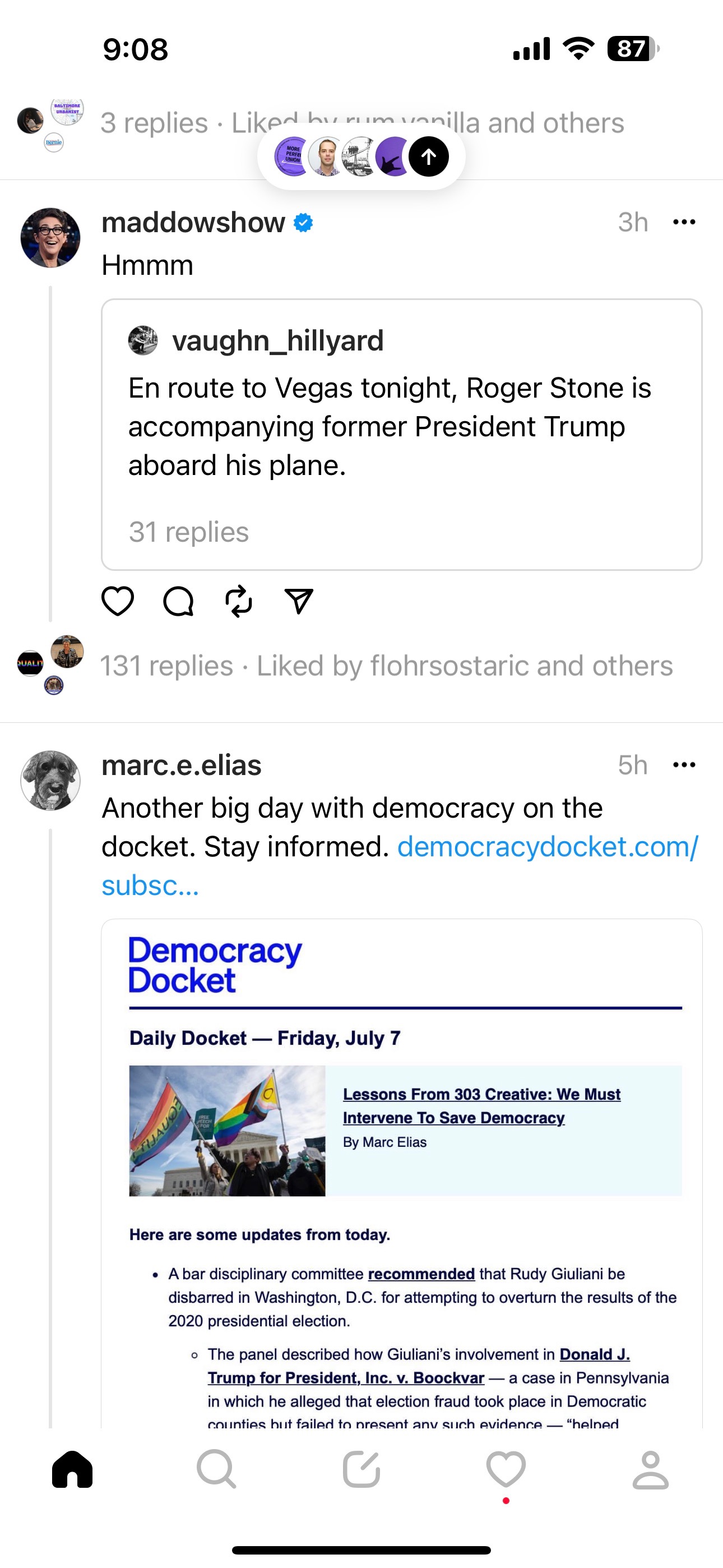The height and width of the screenshot is (1568, 723).
Task: Share maddowshow's post with send icon
Action: [x=299, y=601]
